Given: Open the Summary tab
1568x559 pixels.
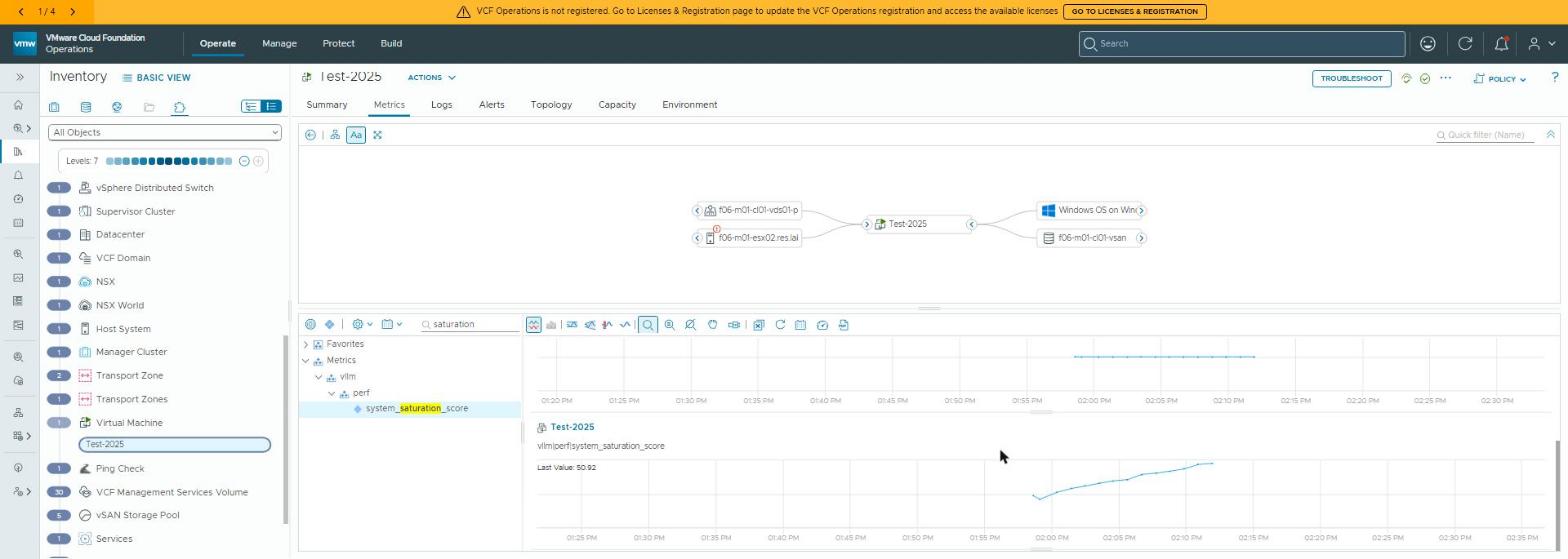Looking at the screenshot, I should 327,105.
